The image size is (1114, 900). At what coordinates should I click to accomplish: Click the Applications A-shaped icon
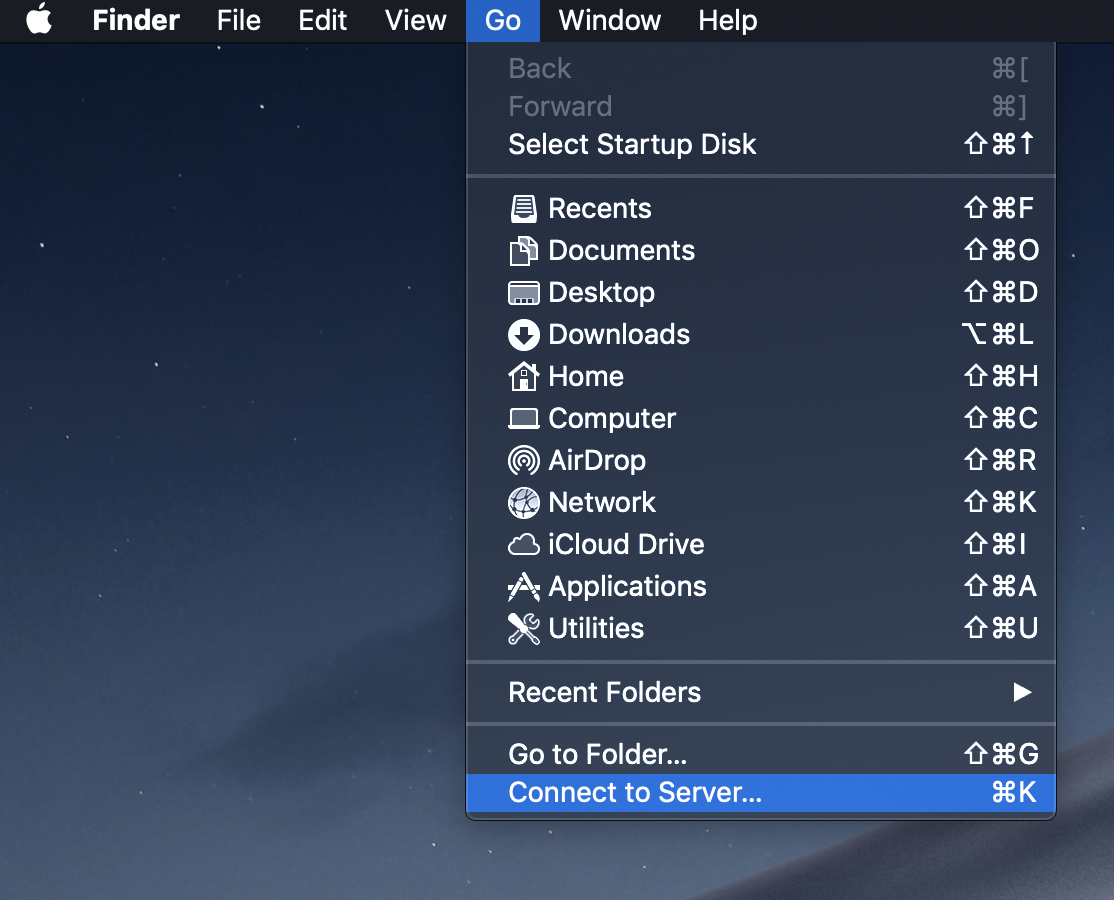524,587
